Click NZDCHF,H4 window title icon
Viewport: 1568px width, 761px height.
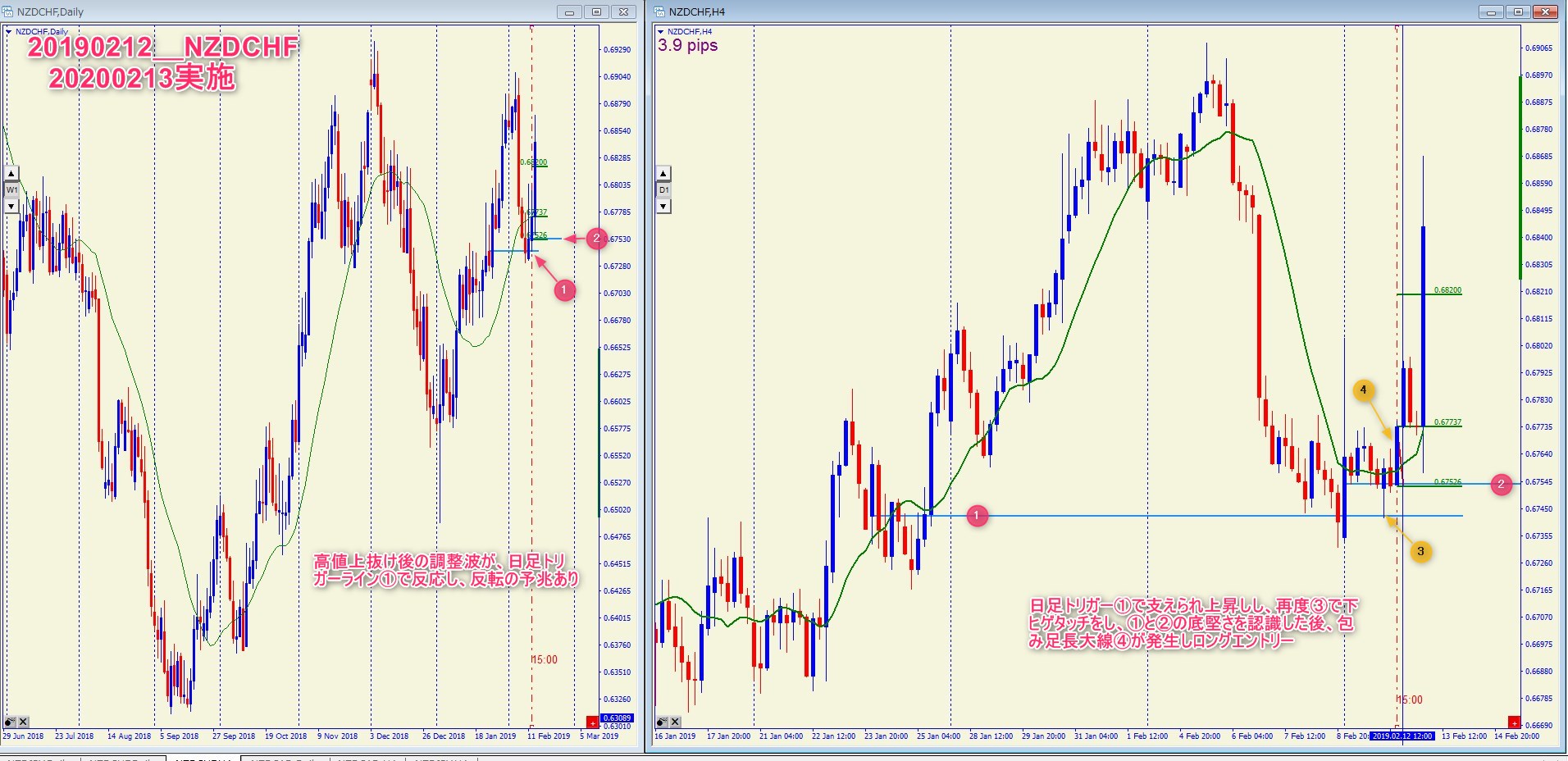pos(660,11)
